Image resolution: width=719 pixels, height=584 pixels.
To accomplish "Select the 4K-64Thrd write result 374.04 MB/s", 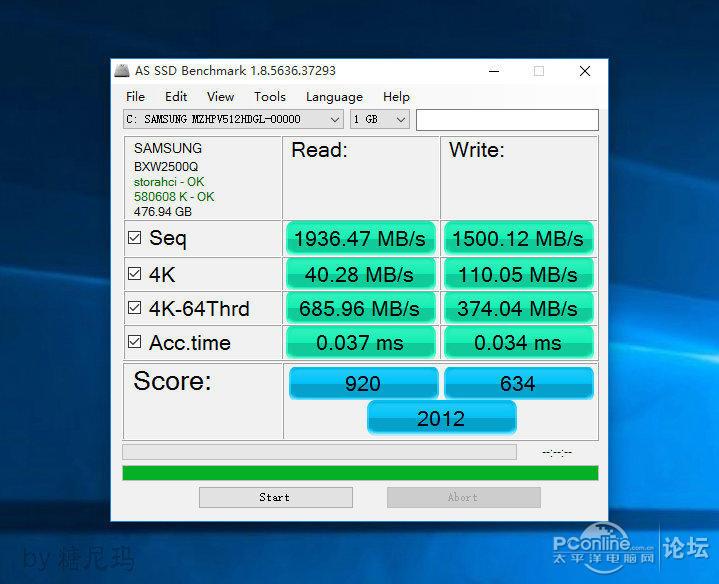I will coord(518,308).
